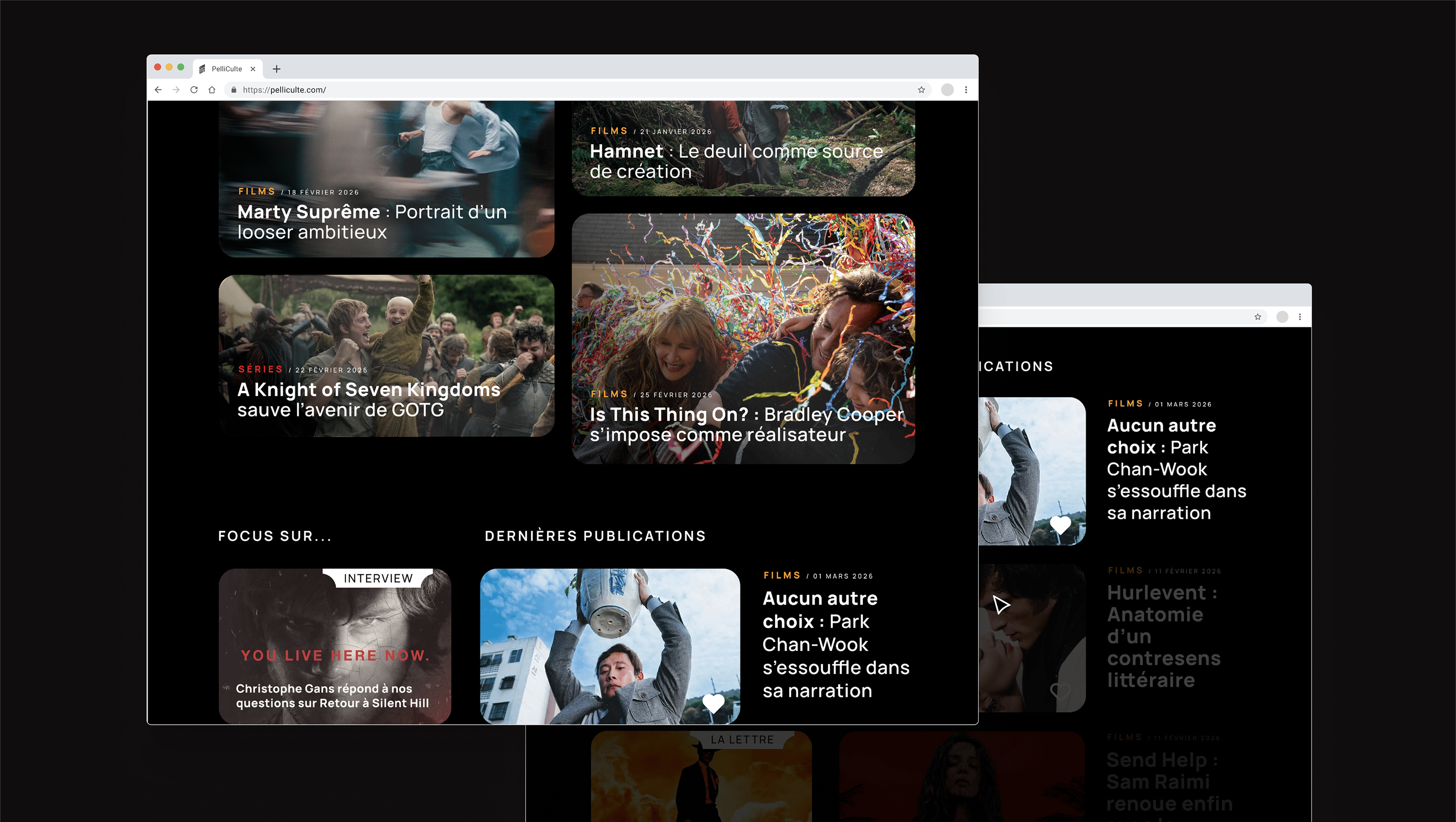The image size is (1456, 822).
Task: Go to browser home page icon
Action: [x=212, y=90]
